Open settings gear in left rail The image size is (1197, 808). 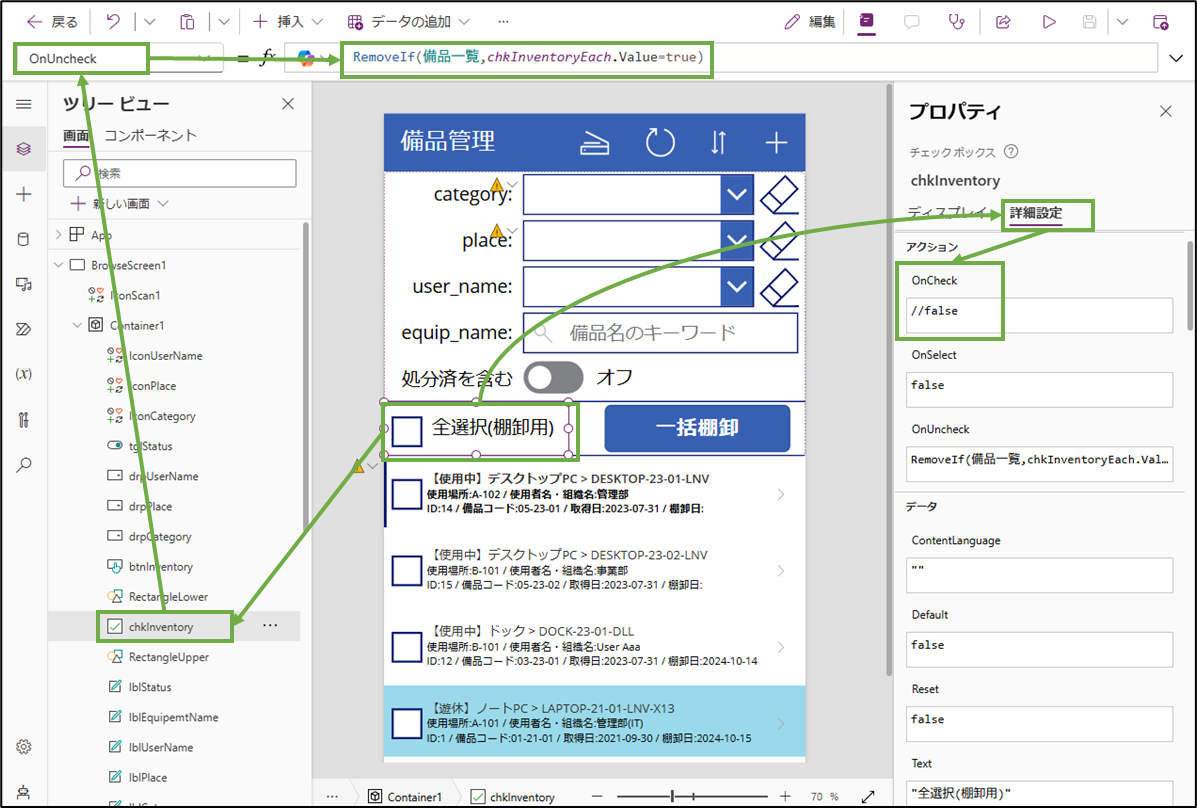[24, 746]
